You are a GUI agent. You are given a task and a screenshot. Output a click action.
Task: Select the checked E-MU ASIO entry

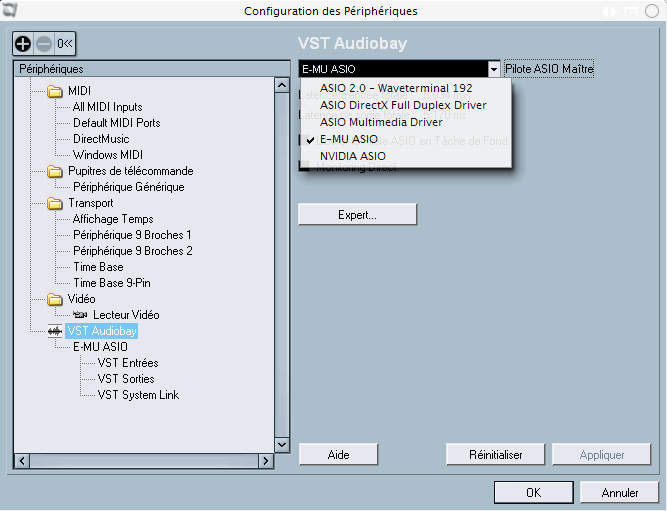[x=349, y=139]
